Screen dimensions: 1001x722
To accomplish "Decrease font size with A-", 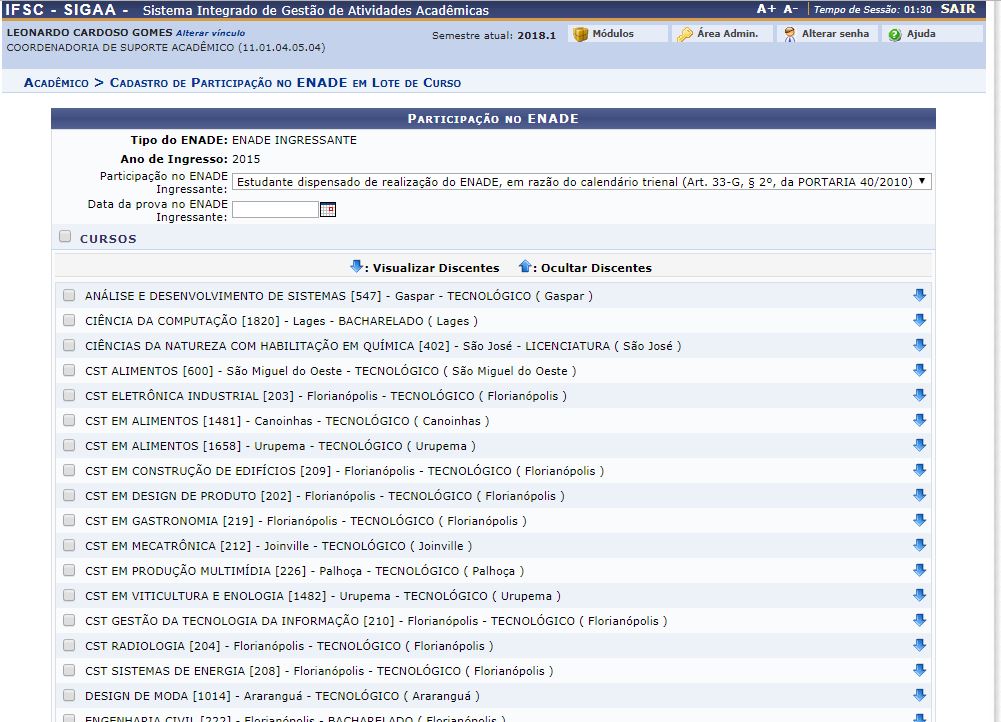I will point(790,9).
